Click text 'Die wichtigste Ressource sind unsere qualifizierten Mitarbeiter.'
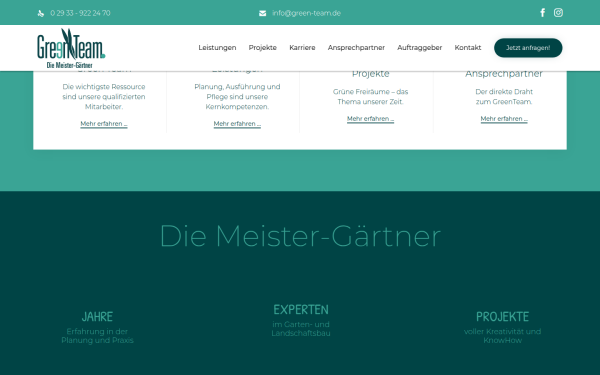 tap(104, 97)
